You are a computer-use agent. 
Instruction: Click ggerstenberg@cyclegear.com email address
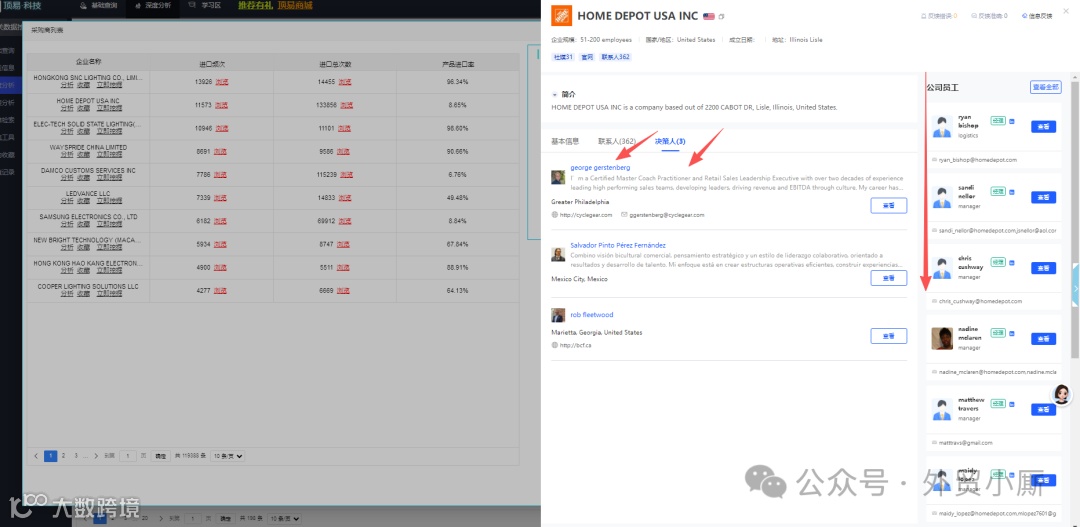click(x=666, y=215)
